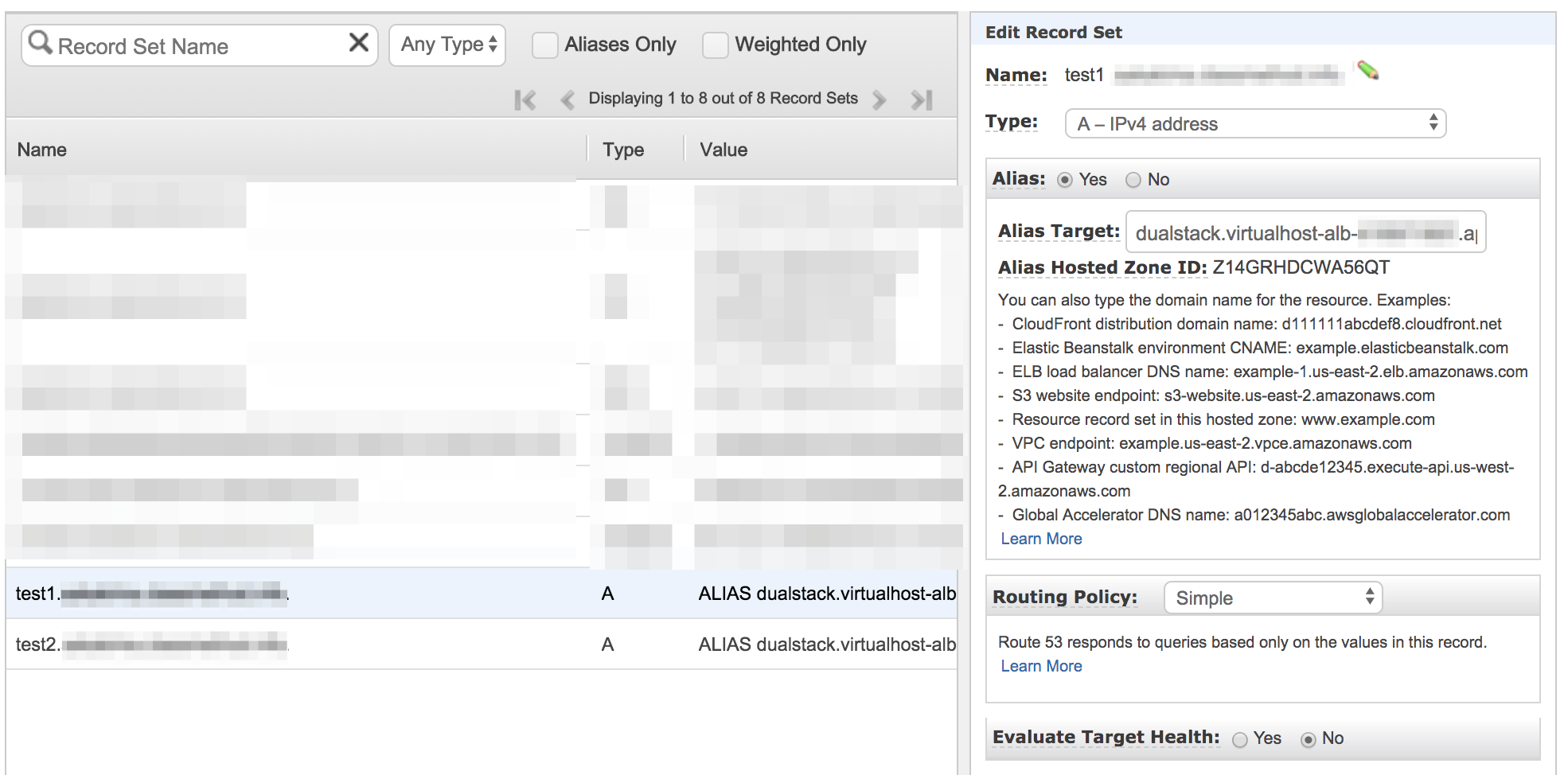The image size is (1568, 775).
Task: Open the Any Type filter dropdown
Action: pos(447,45)
